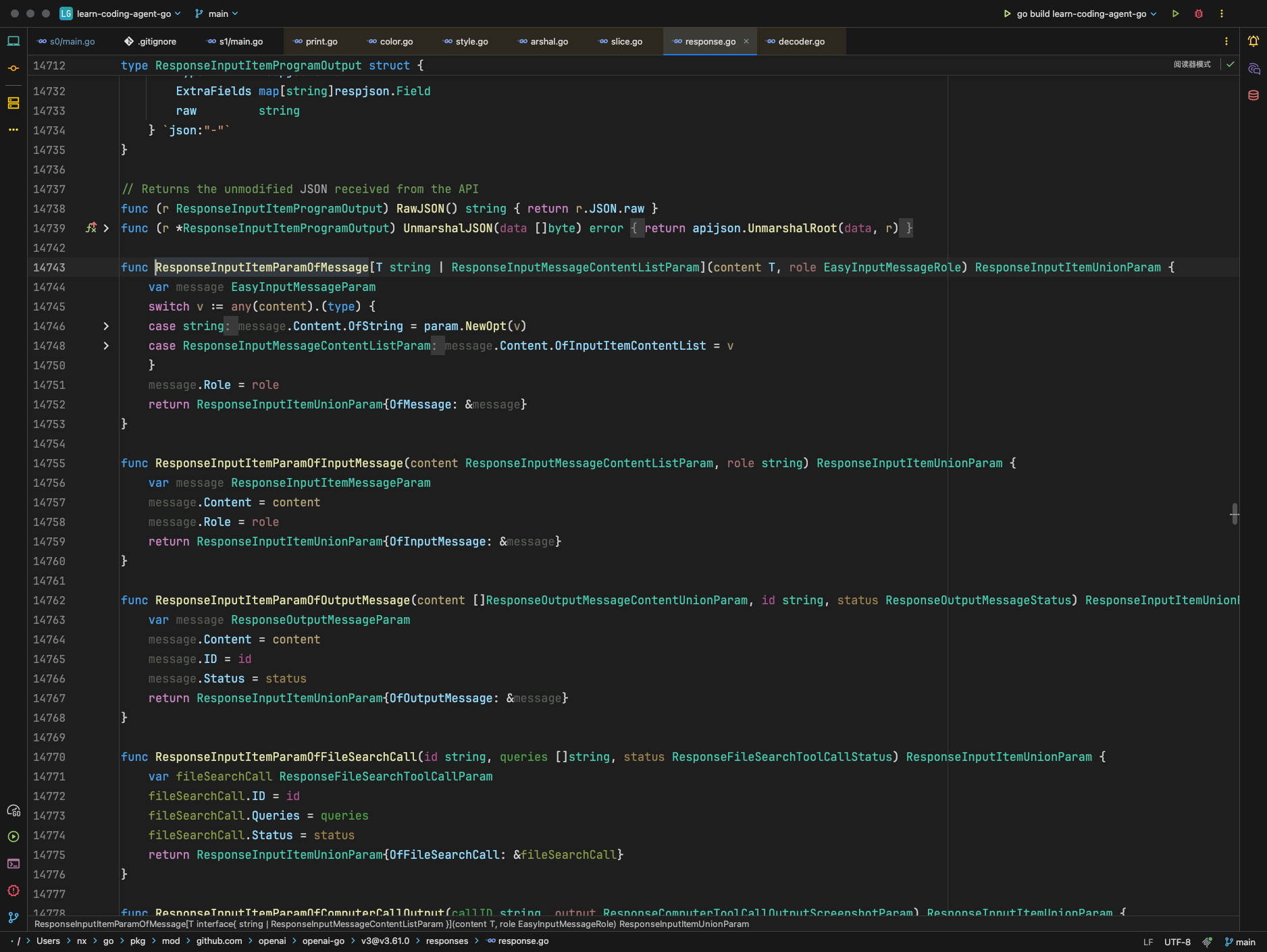The image size is (1267, 952).
Task: Open the AI Assistant icon in right sidebar
Action: pyautogui.click(x=1253, y=68)
